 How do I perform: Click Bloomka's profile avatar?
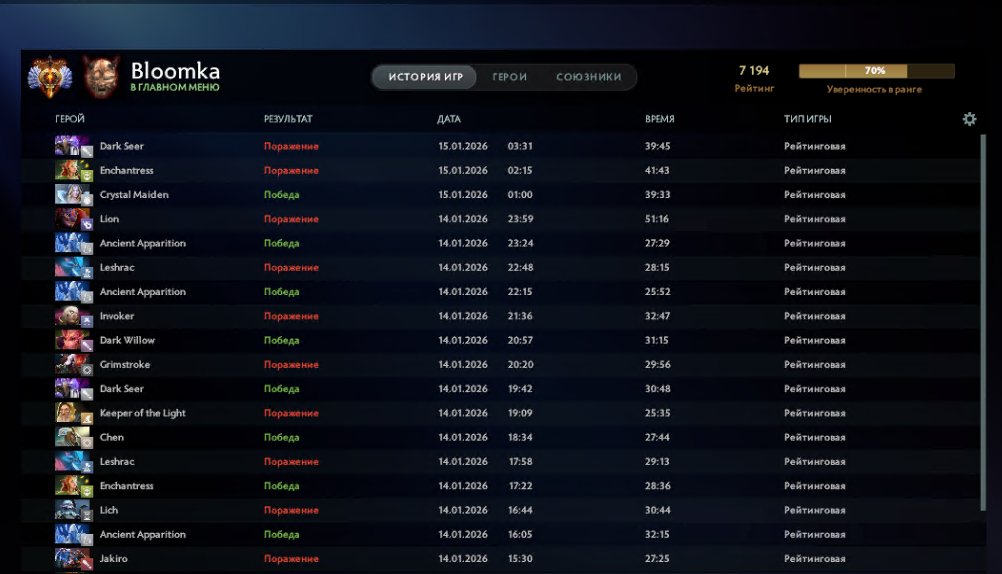click(x=101, y=77)
